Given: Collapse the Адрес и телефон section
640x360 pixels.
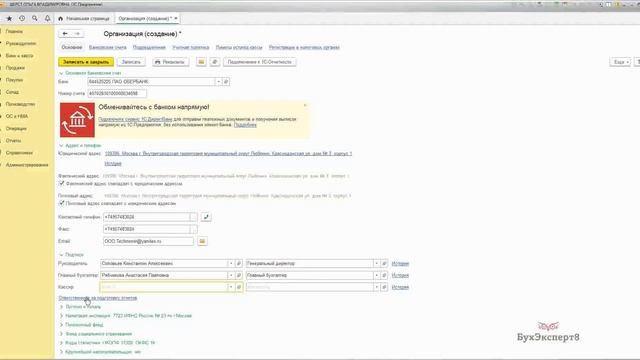Looking at the screenshot, I should click(x=61, y=145).
